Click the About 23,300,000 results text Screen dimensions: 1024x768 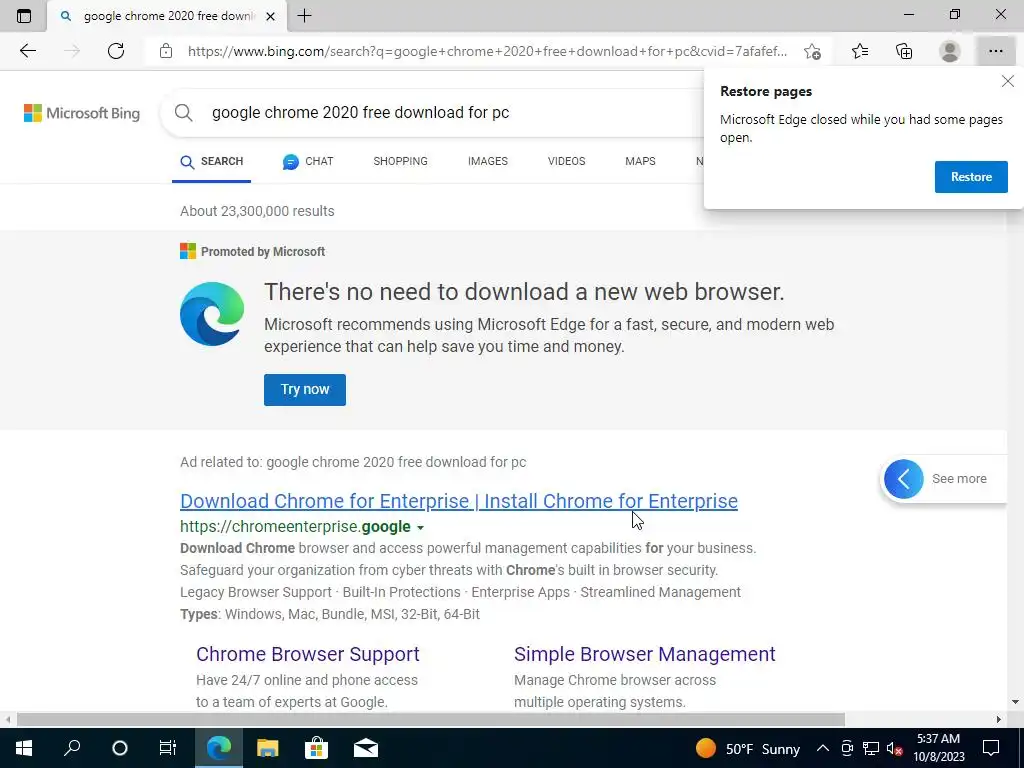tap(257, 211)
